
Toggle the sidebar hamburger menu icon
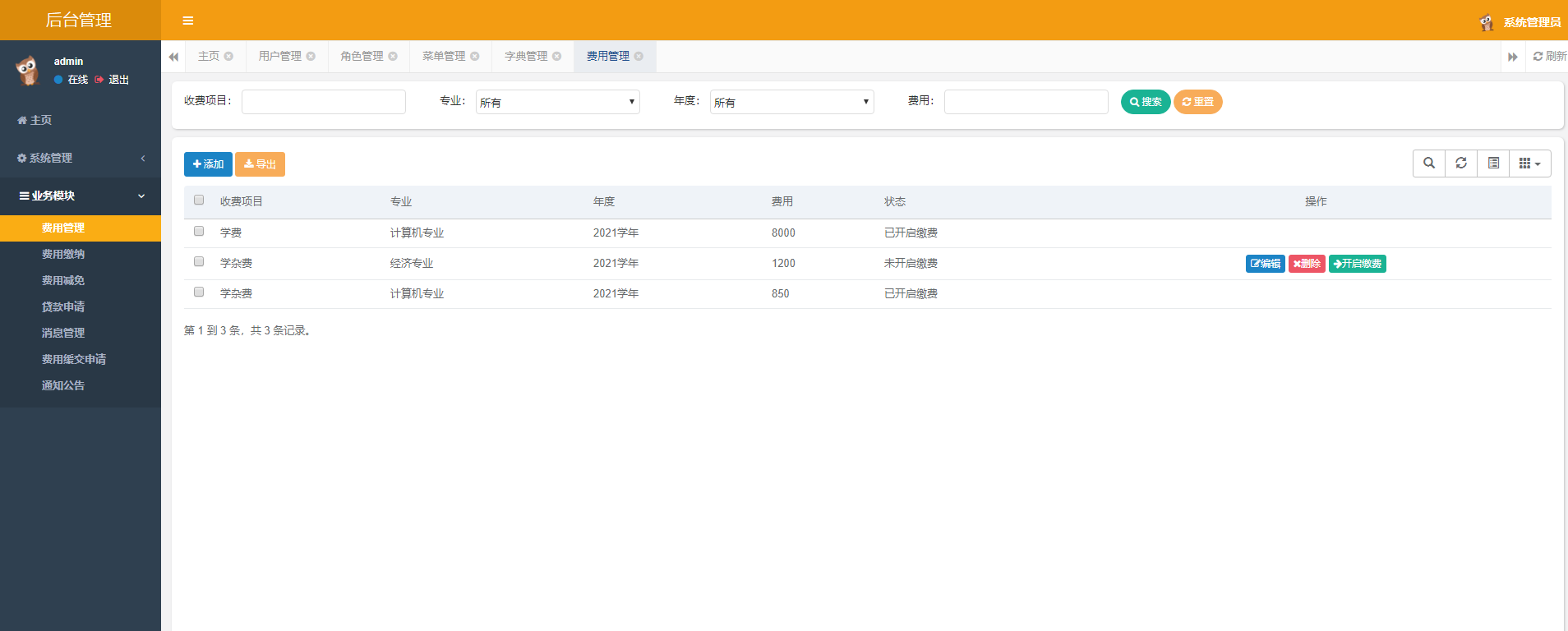coord(188,21)
